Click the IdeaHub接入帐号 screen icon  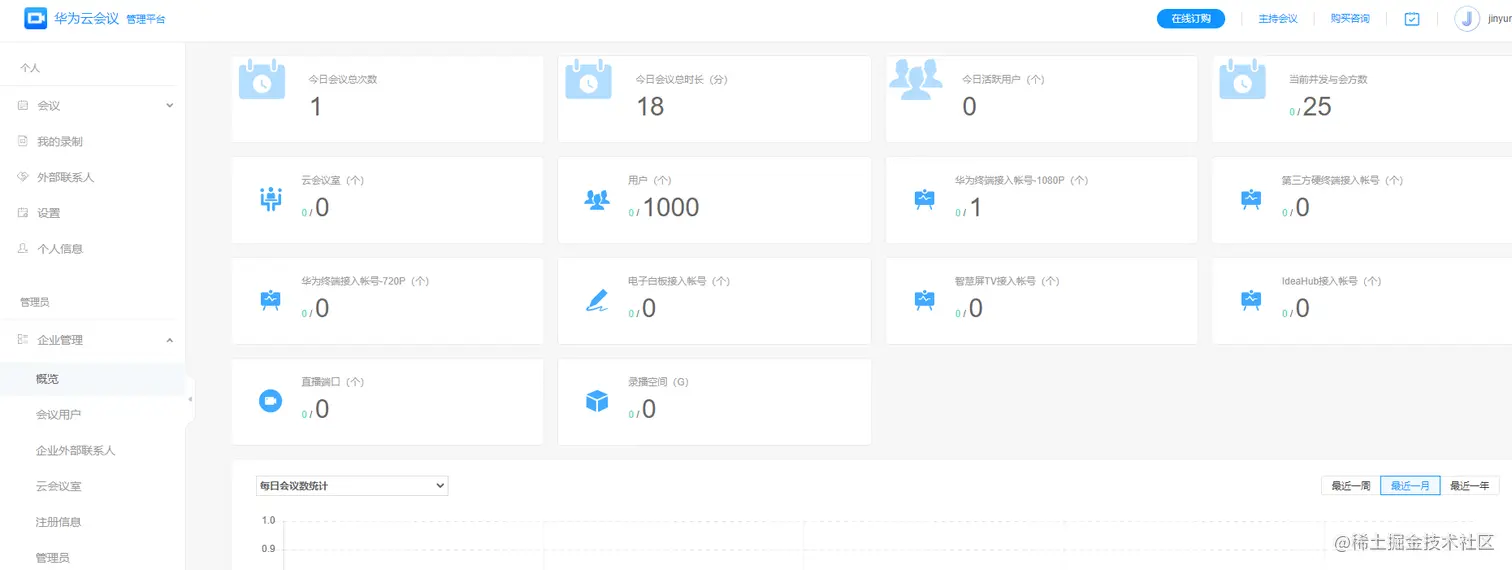click(x=1251, y=300)
